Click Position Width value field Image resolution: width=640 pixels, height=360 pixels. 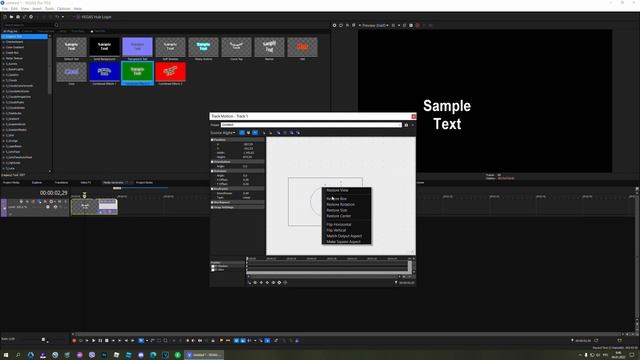click(x=248, y=153)
